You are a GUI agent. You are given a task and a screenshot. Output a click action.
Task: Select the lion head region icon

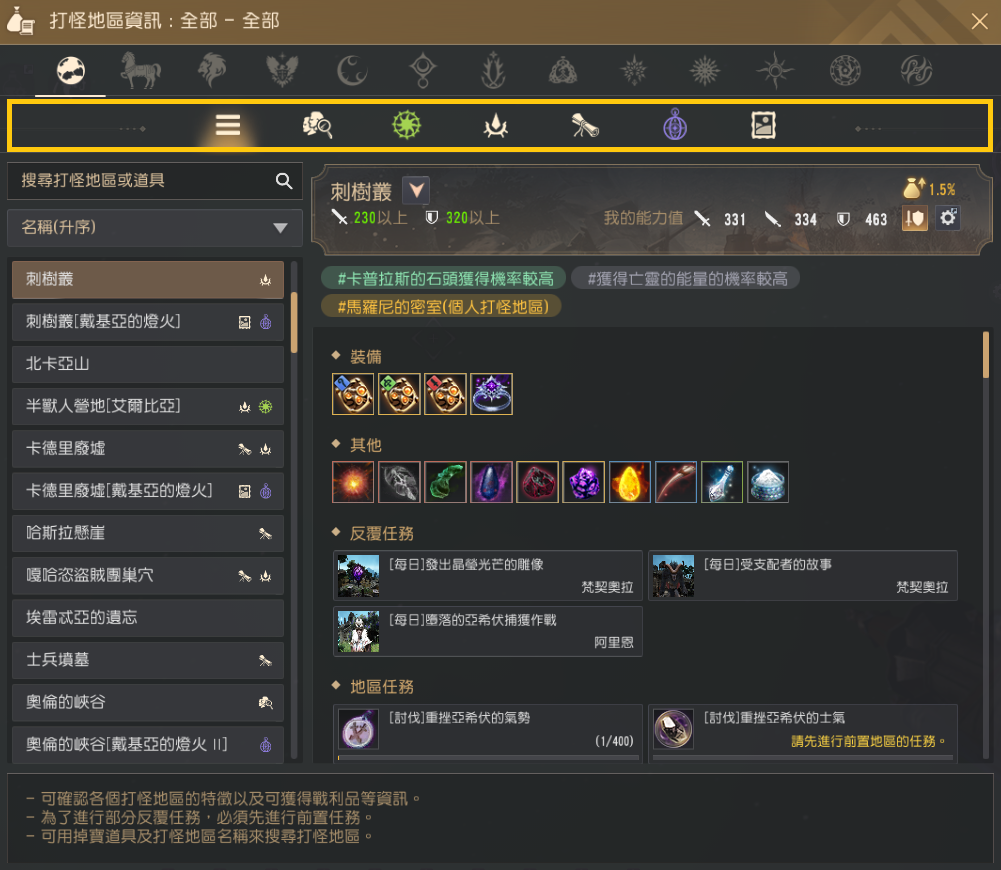[212, 70]
